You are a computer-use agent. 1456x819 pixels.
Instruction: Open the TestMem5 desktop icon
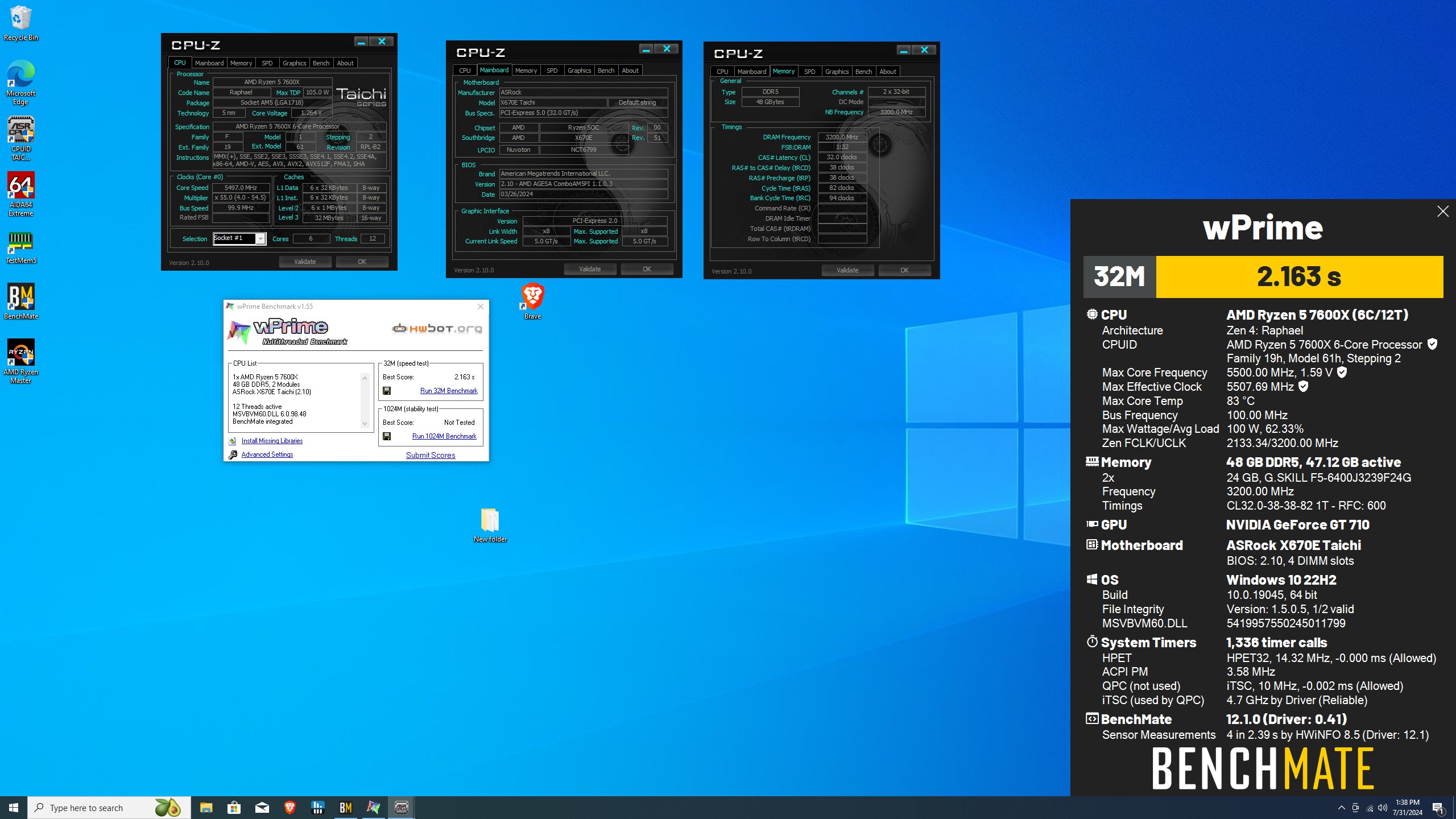(20, 248)
